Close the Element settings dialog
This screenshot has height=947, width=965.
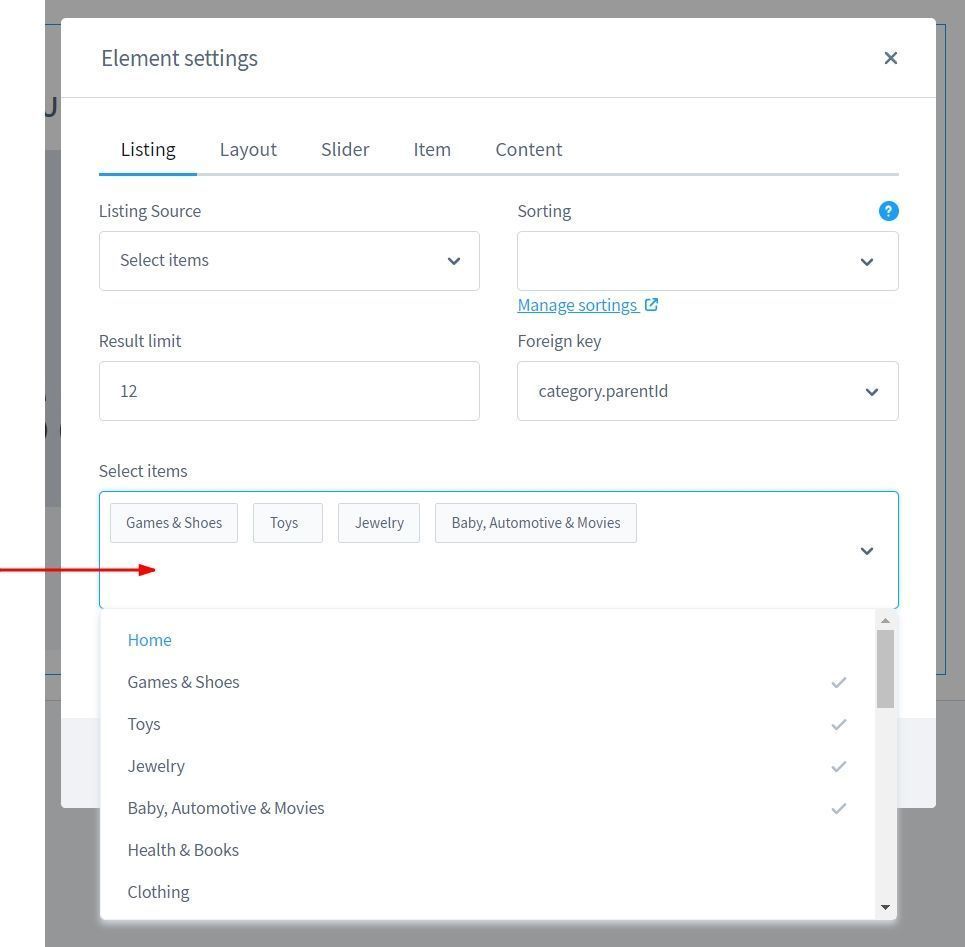[x=890, y=58]
